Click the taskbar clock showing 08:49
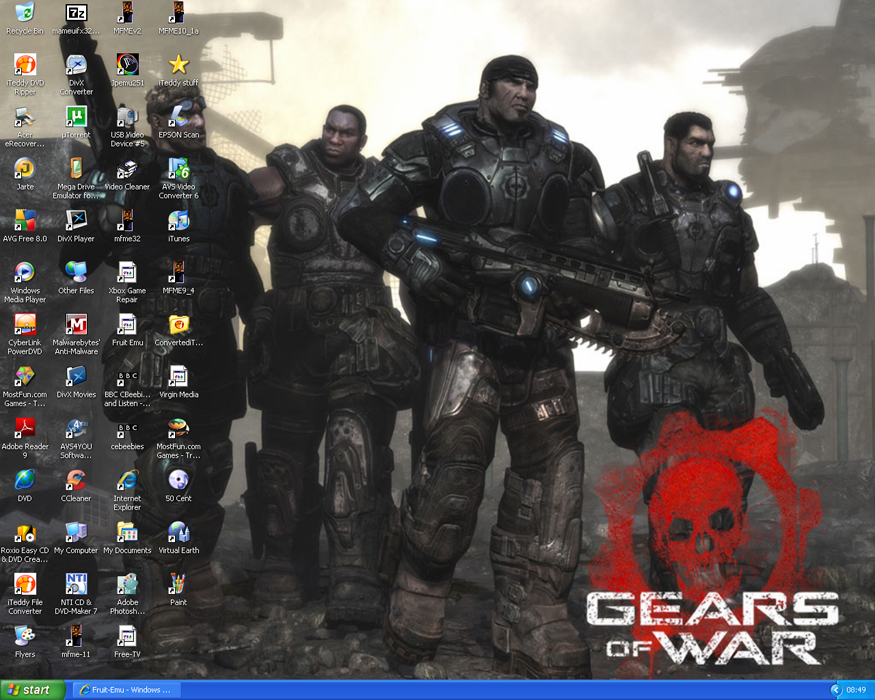Image resolution: width=875 pixels, height=700 pixels. coord(856,690)
